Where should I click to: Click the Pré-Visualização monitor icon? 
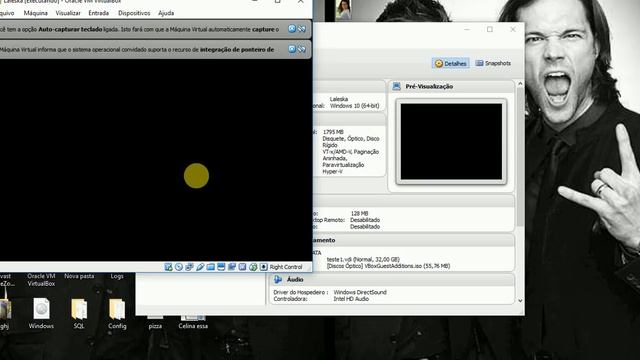397,86
